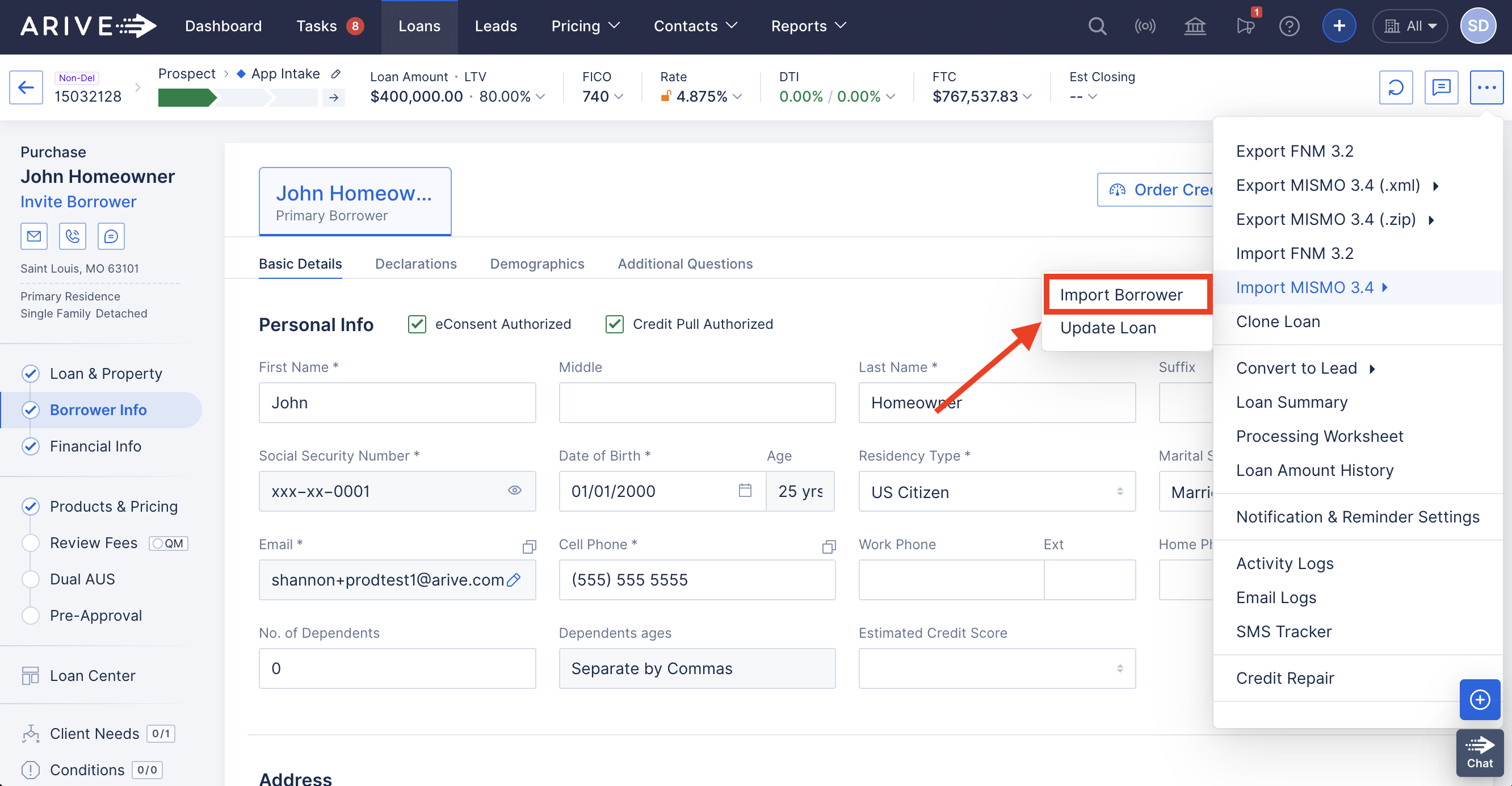This screenshot has width=1512, height=786.
Task: Reveal the SSN with eye icon
Action: tap(514, 491)
